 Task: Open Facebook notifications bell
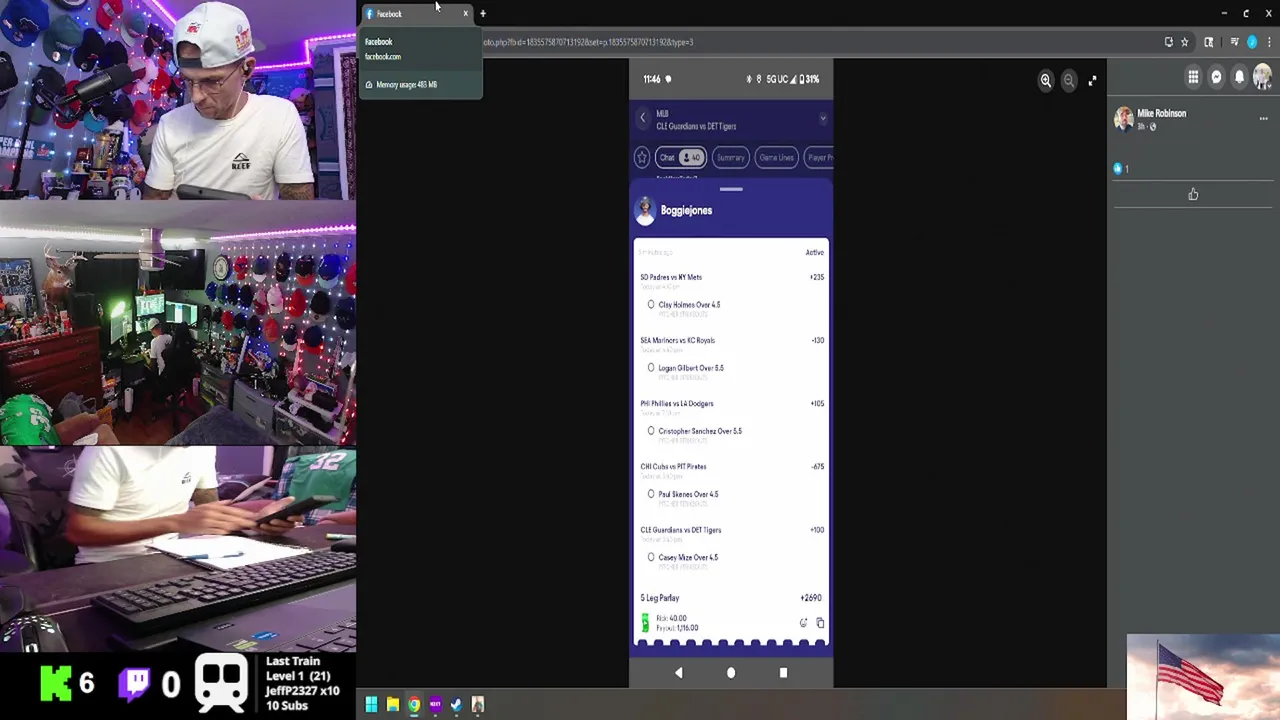pyautogui.click(x=1239, y=77)
